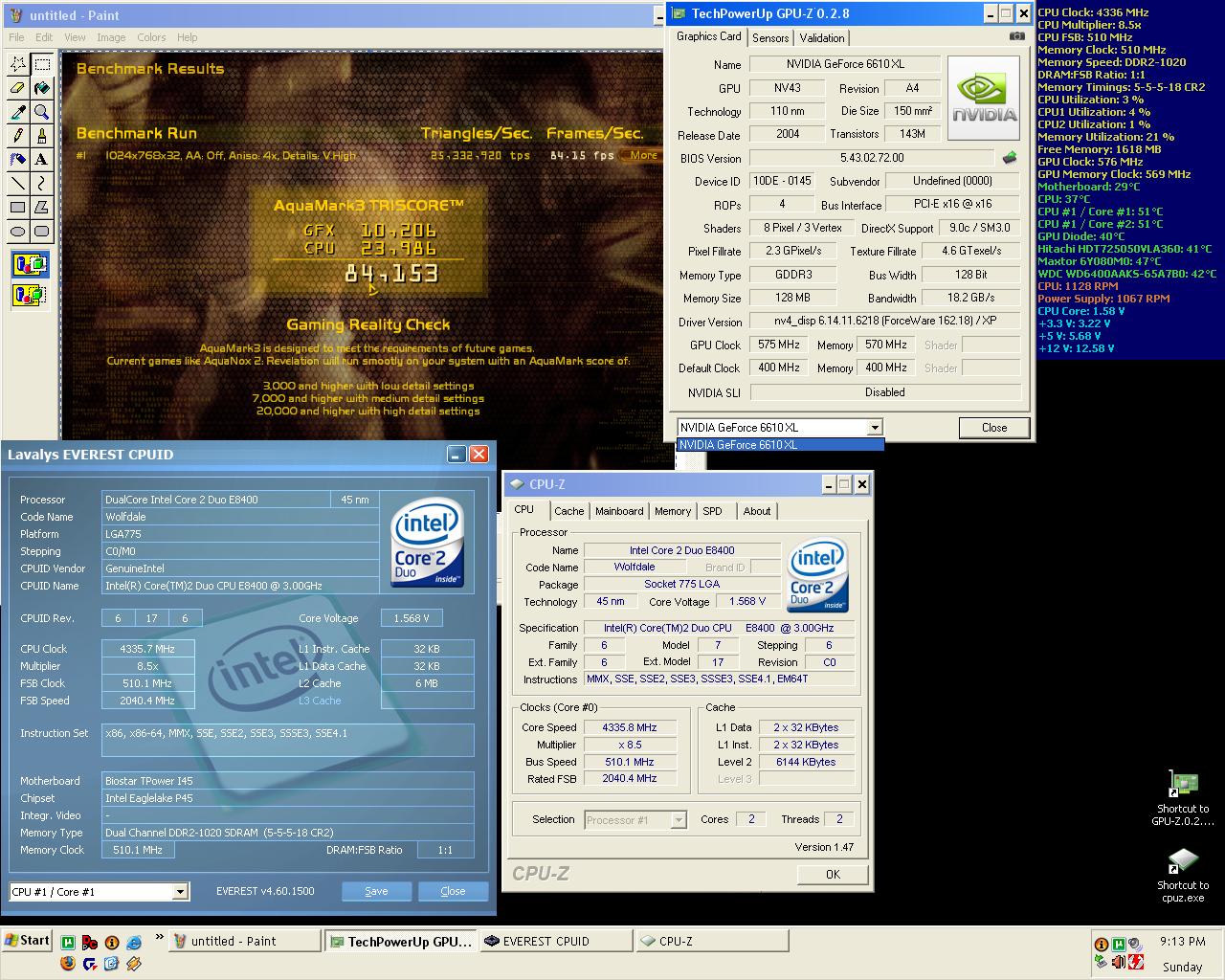Switch to untitled - Paint taskbar button
The image size is (1225, 980).
coord(245,942)
